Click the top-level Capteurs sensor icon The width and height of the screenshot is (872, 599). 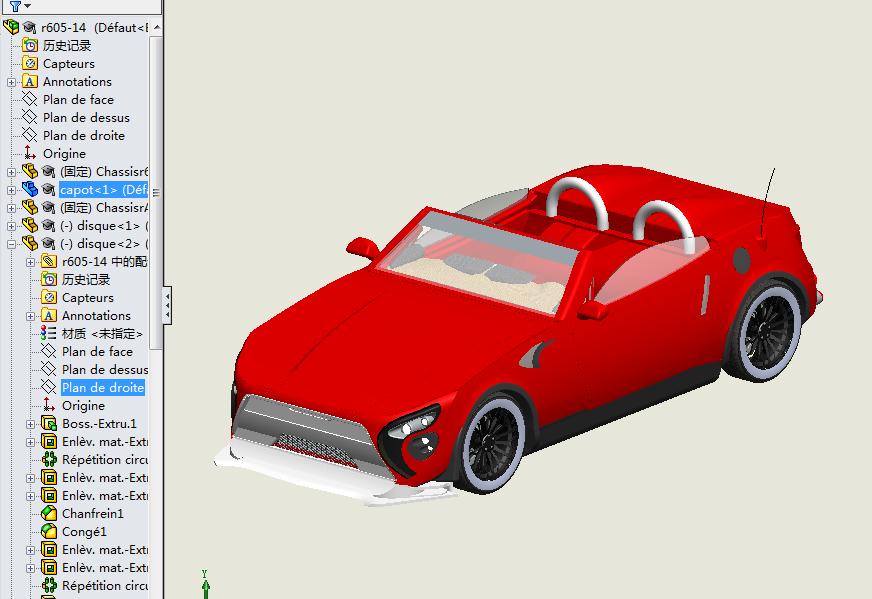coord(30,64)
